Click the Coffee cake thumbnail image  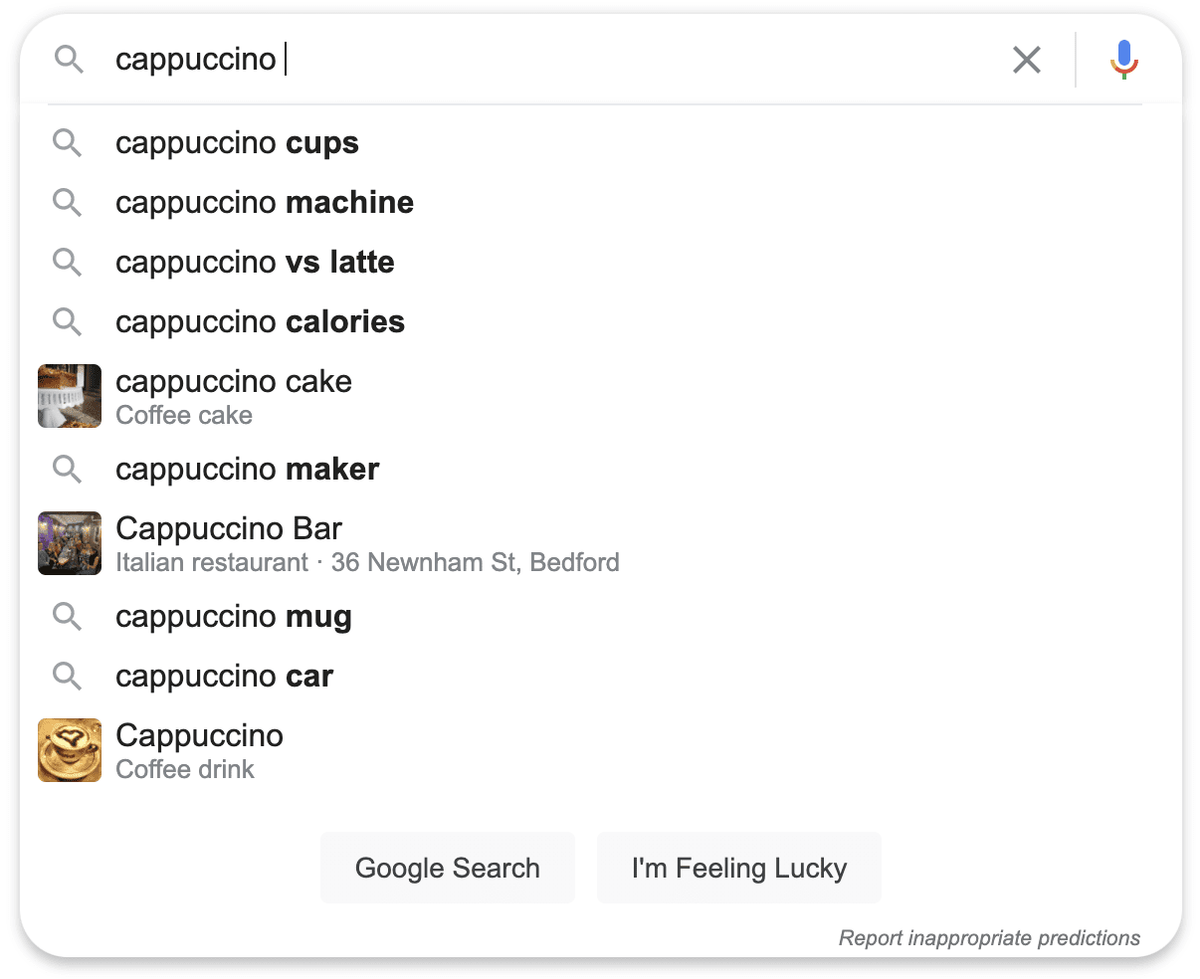[x=69, y=396]
